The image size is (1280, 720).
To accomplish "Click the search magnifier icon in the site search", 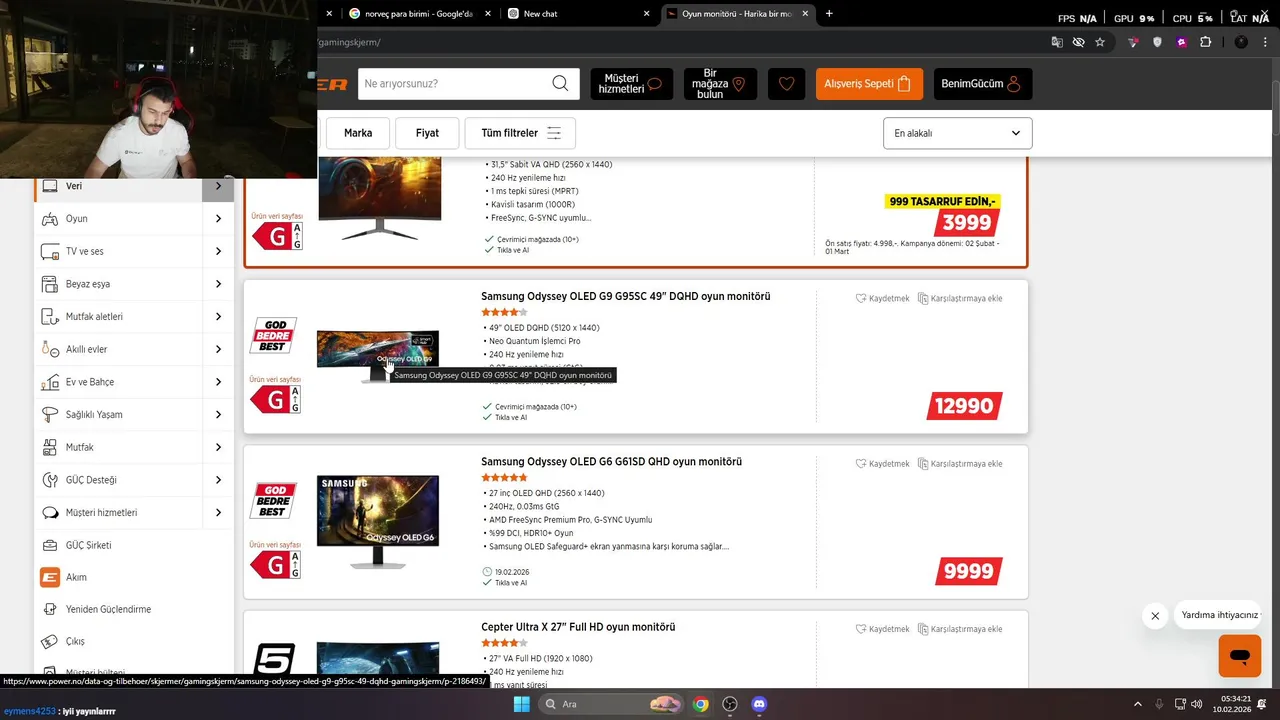I will click(x=560, y=83).
